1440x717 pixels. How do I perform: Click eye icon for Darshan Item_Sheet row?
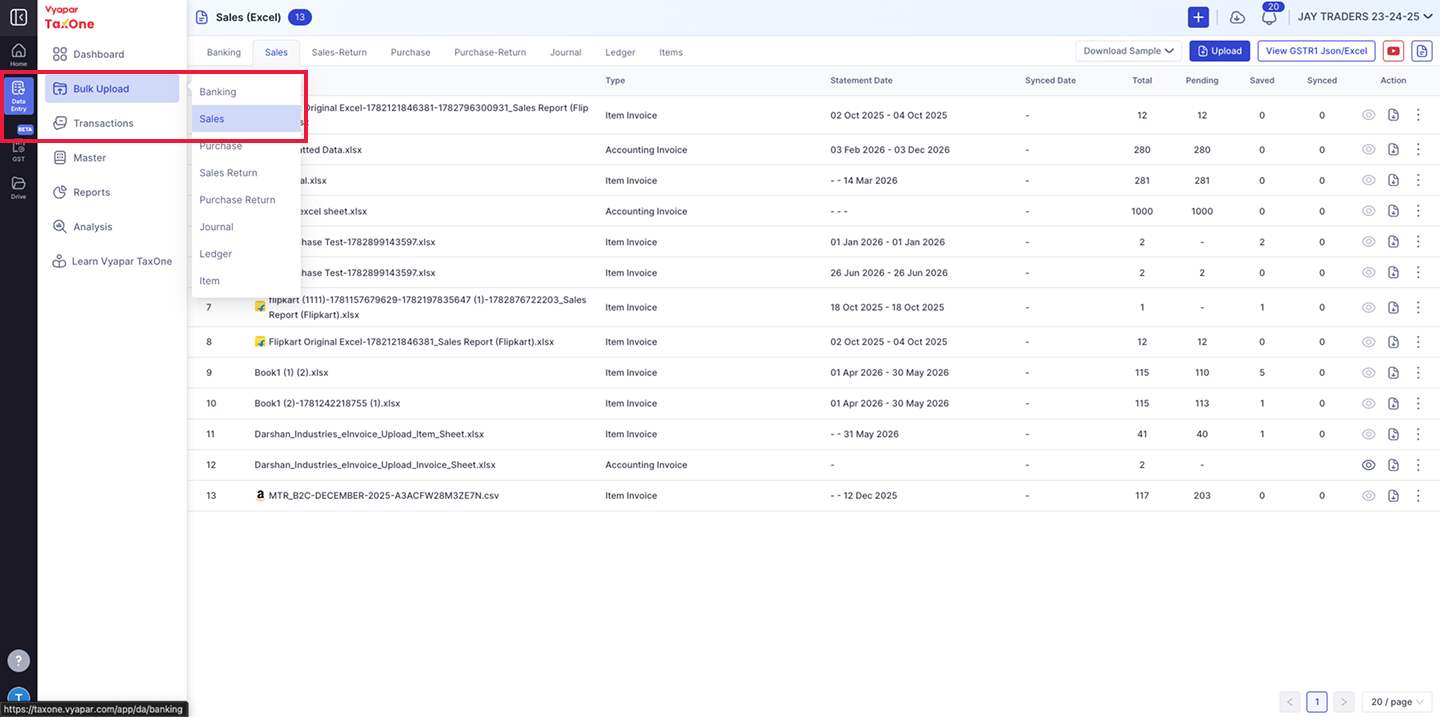tap(1369, 434)
